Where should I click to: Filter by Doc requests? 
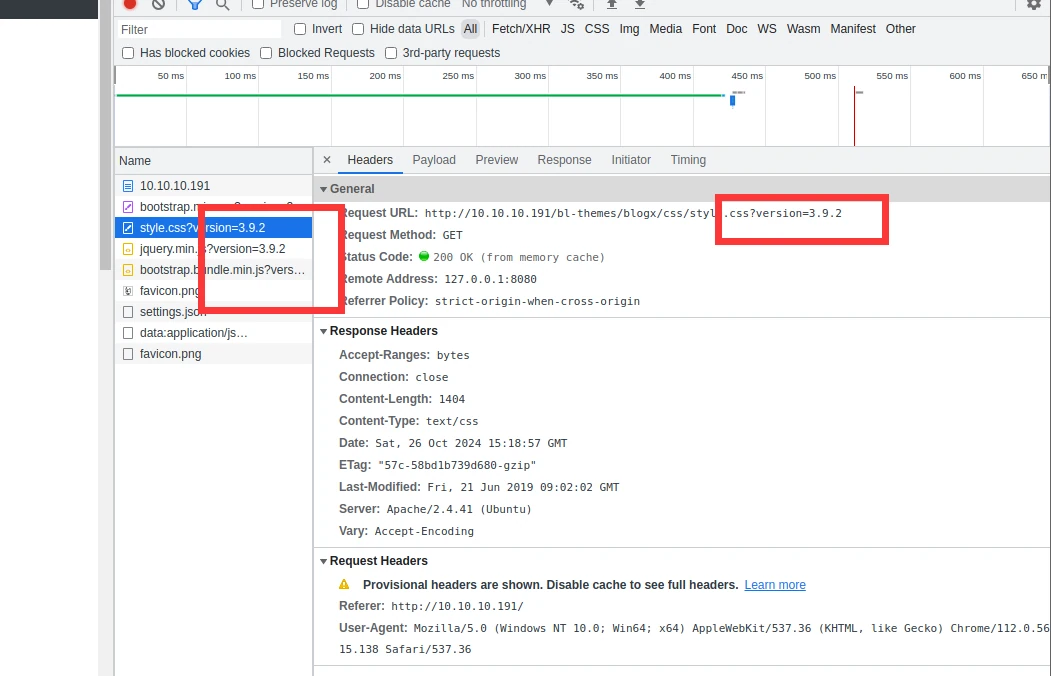tap(737, 29)
